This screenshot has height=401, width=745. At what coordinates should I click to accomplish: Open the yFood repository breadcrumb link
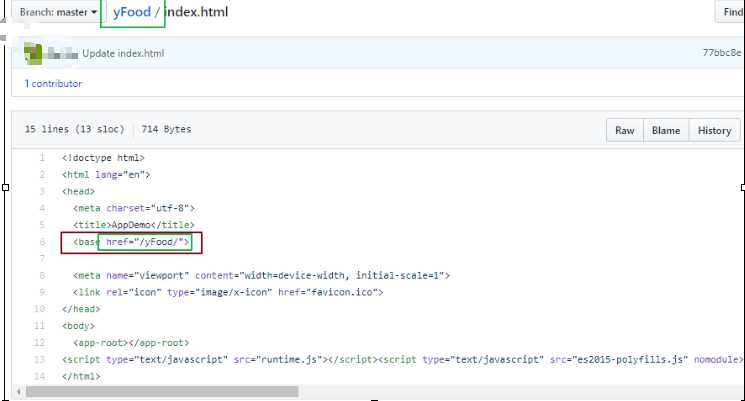tap(132, 12)
